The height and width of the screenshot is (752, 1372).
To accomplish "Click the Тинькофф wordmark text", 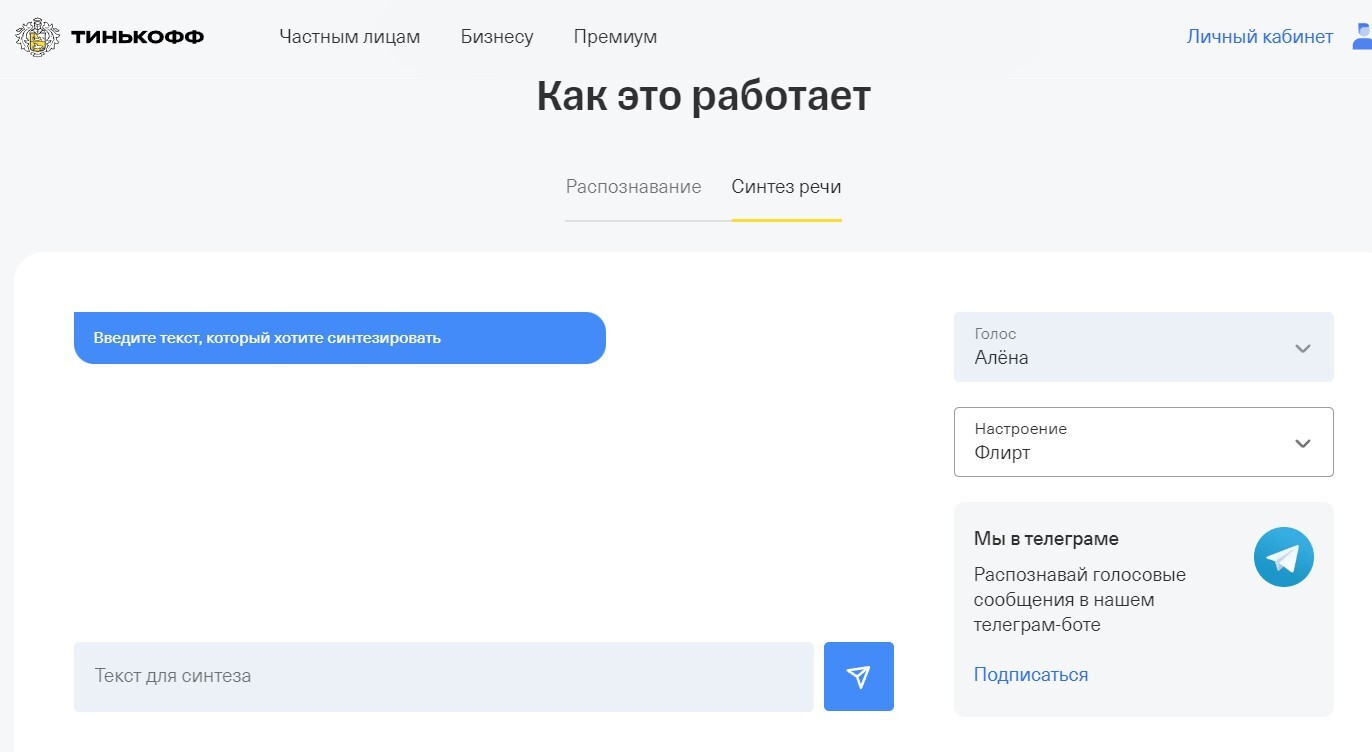I will click(x=137, y=38).
